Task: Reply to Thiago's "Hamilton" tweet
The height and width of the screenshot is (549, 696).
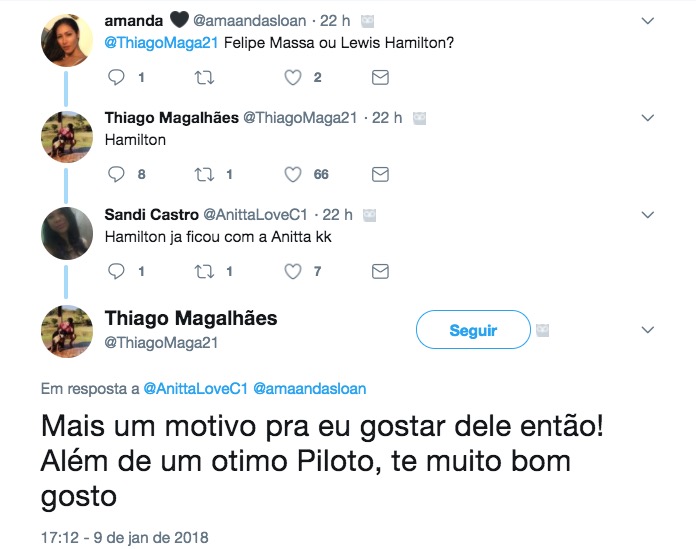Action: coord(115,174)
